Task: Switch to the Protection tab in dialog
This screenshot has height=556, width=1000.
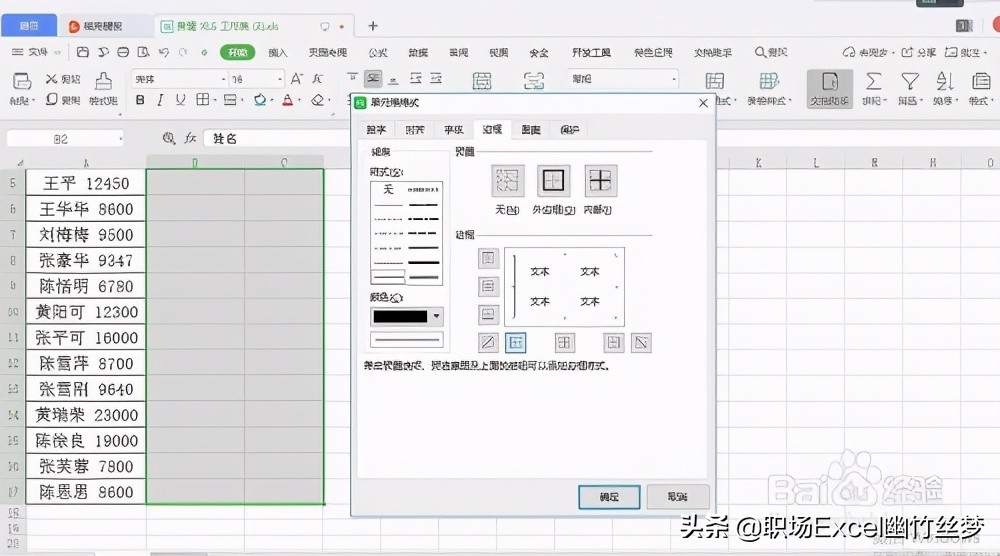Action: point(570,129)
